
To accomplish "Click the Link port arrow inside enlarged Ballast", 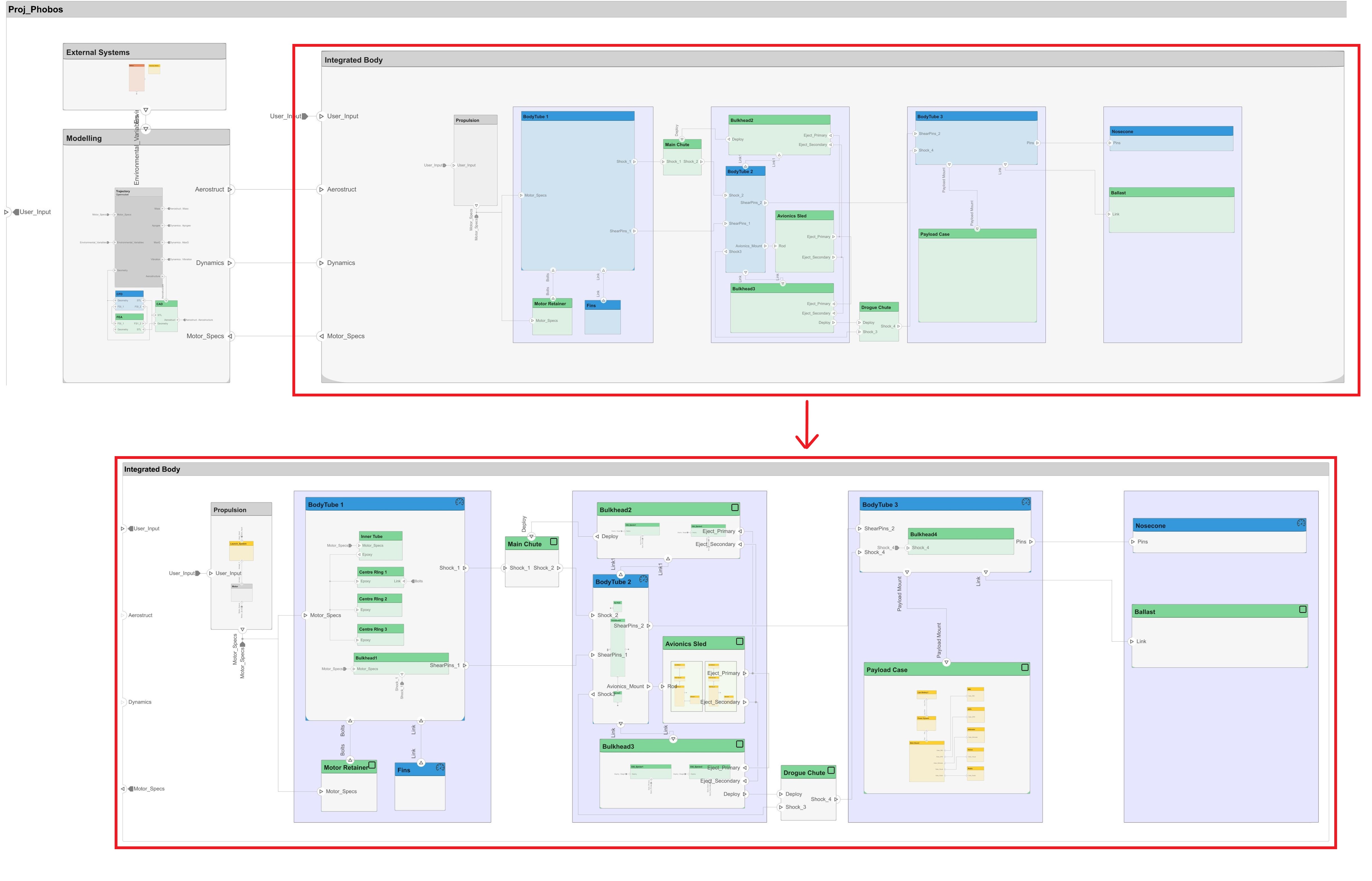I will coord(1132,641).
